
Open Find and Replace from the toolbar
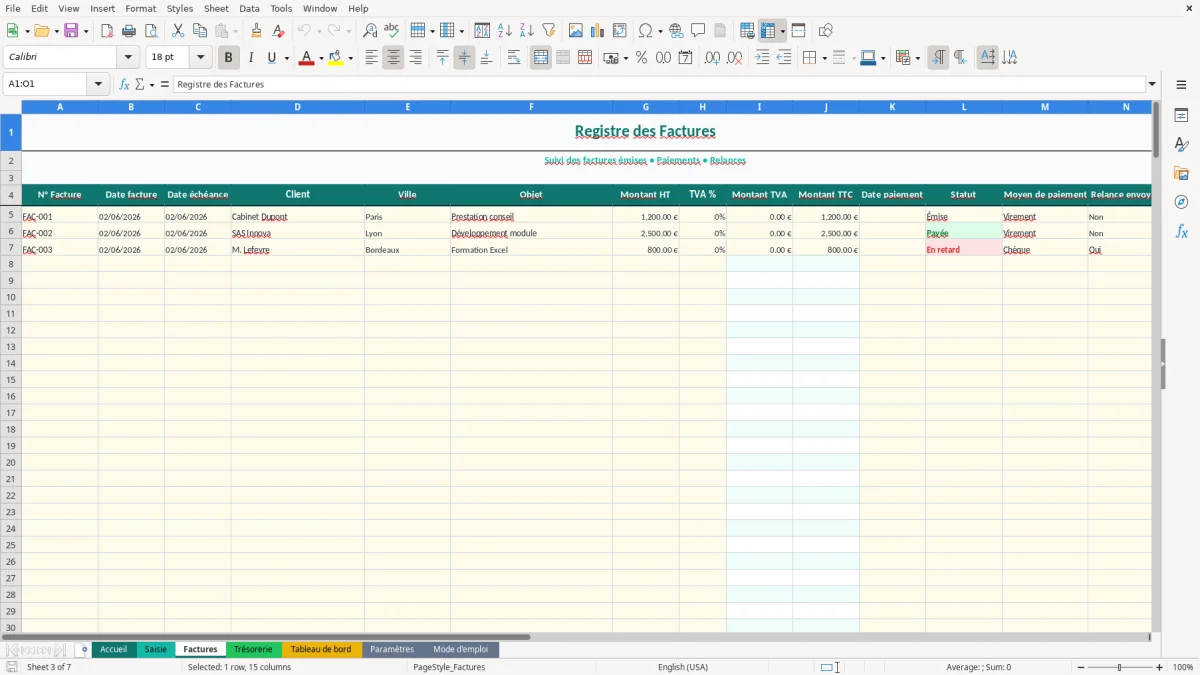(x=370, y=31)
